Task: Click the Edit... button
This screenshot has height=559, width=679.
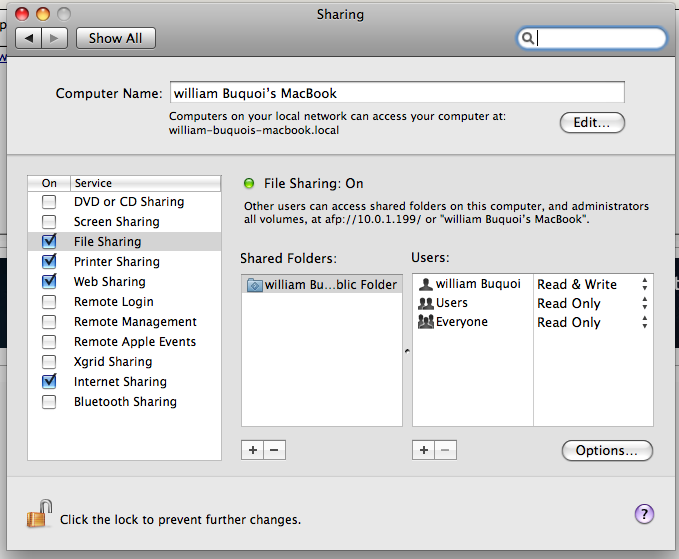Action: 592,123
